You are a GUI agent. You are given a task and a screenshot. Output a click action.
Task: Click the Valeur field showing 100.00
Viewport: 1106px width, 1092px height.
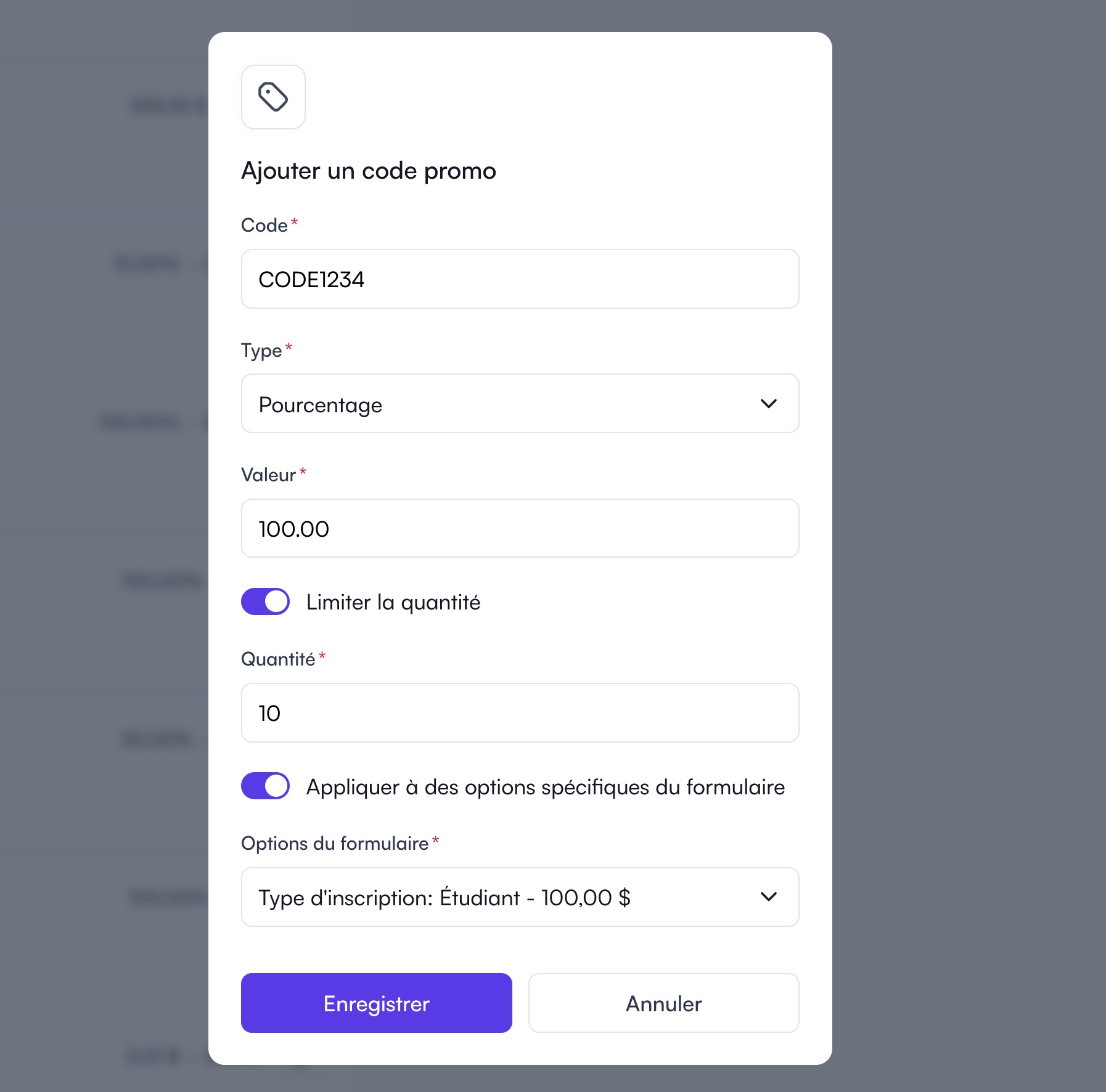tap(519, 528)
